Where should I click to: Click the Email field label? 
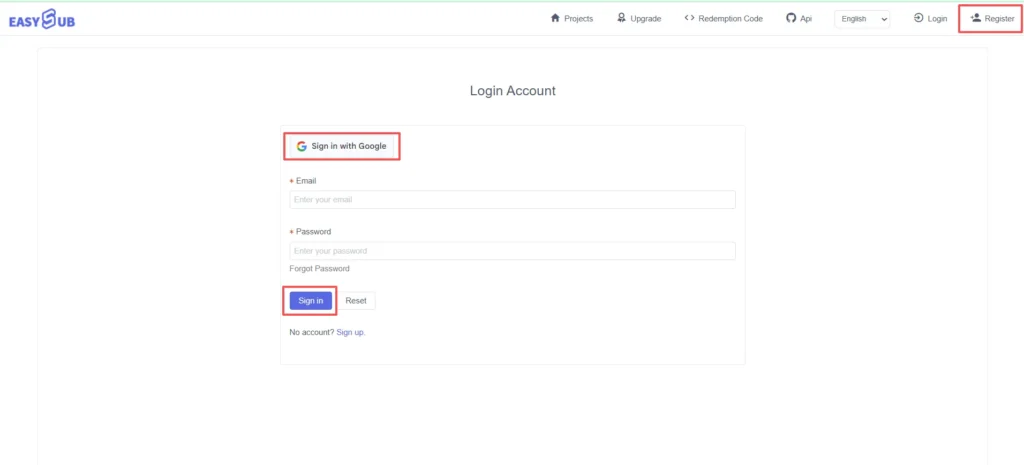(306, 180)
